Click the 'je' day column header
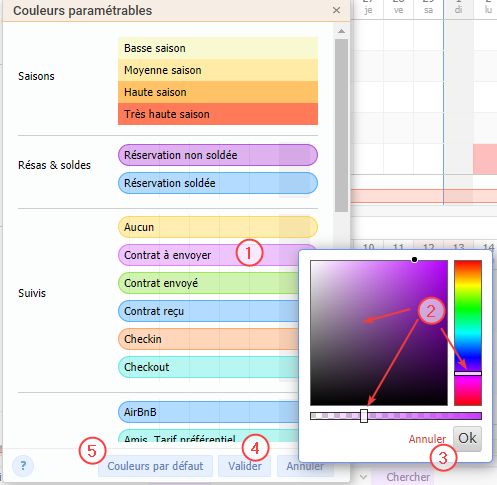 [368, 9]
